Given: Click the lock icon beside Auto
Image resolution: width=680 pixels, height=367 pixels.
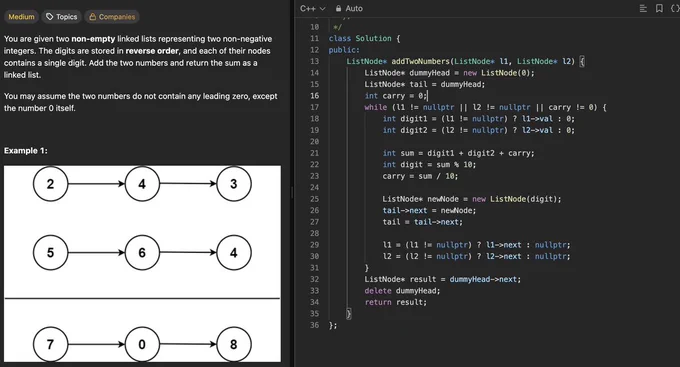Looking at the screenshot, I should pos(338,8).
